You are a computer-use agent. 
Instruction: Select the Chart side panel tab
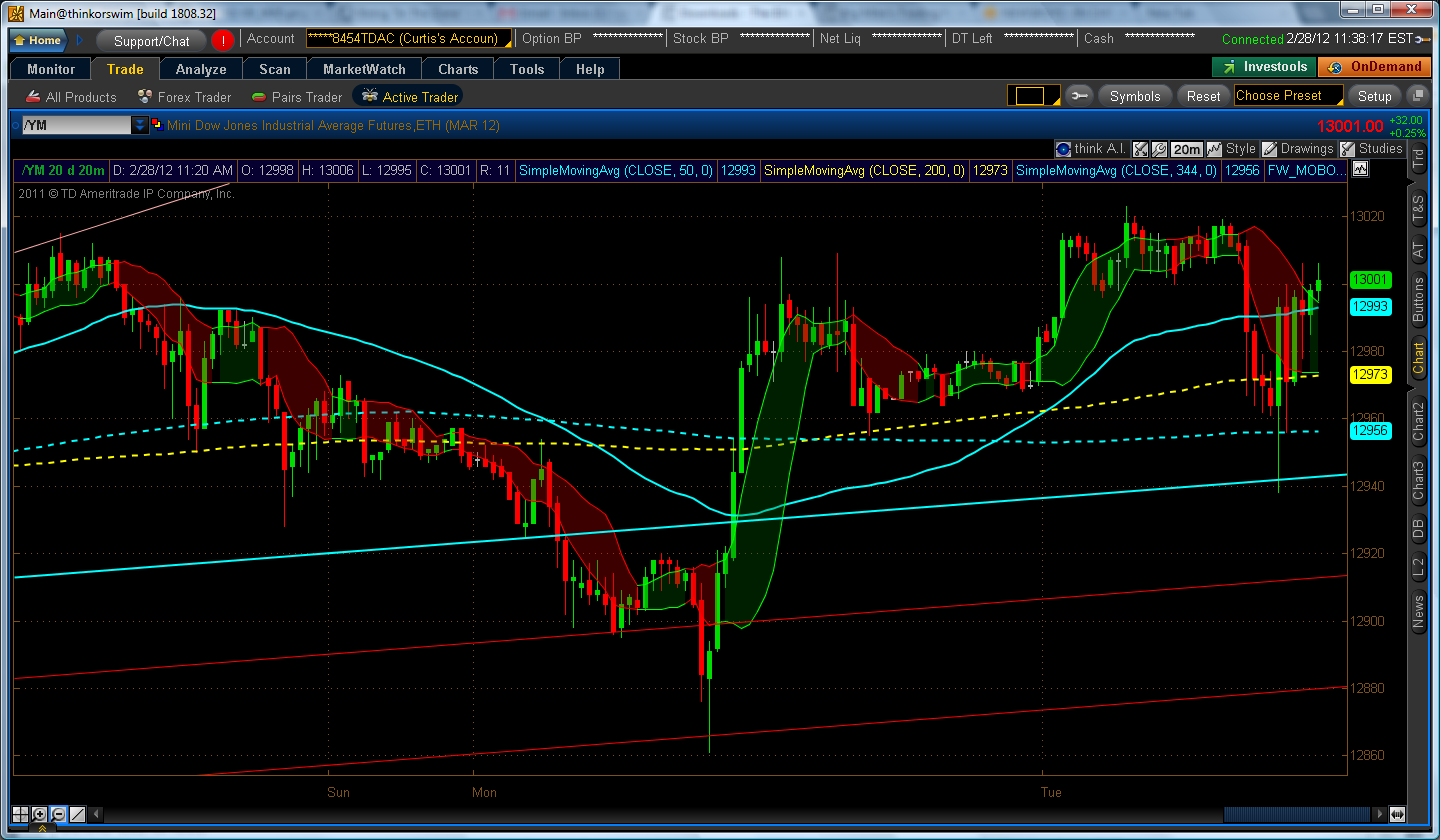tap(1418, 358)
